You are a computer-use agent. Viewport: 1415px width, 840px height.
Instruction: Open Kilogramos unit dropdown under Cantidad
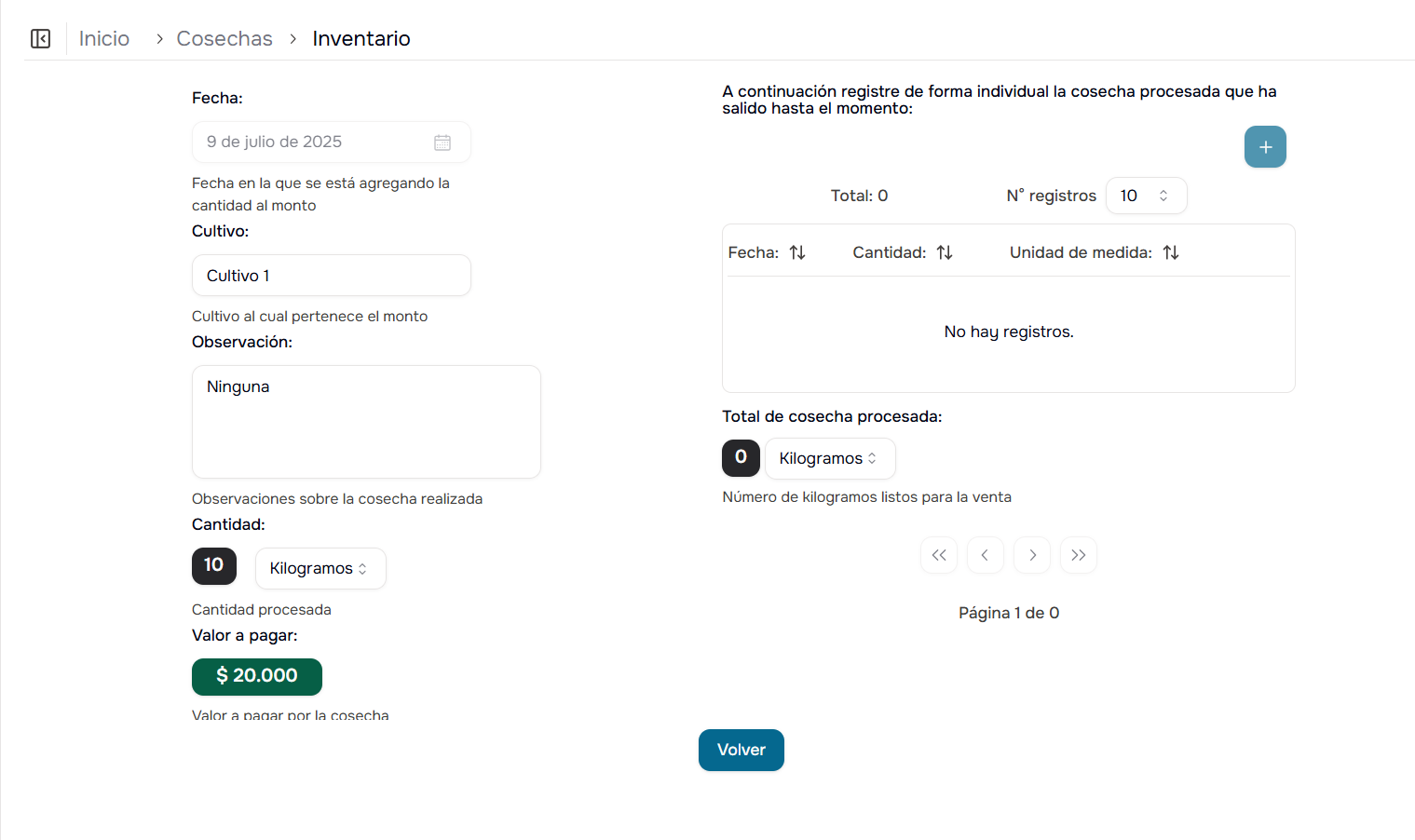click(320, 568)
